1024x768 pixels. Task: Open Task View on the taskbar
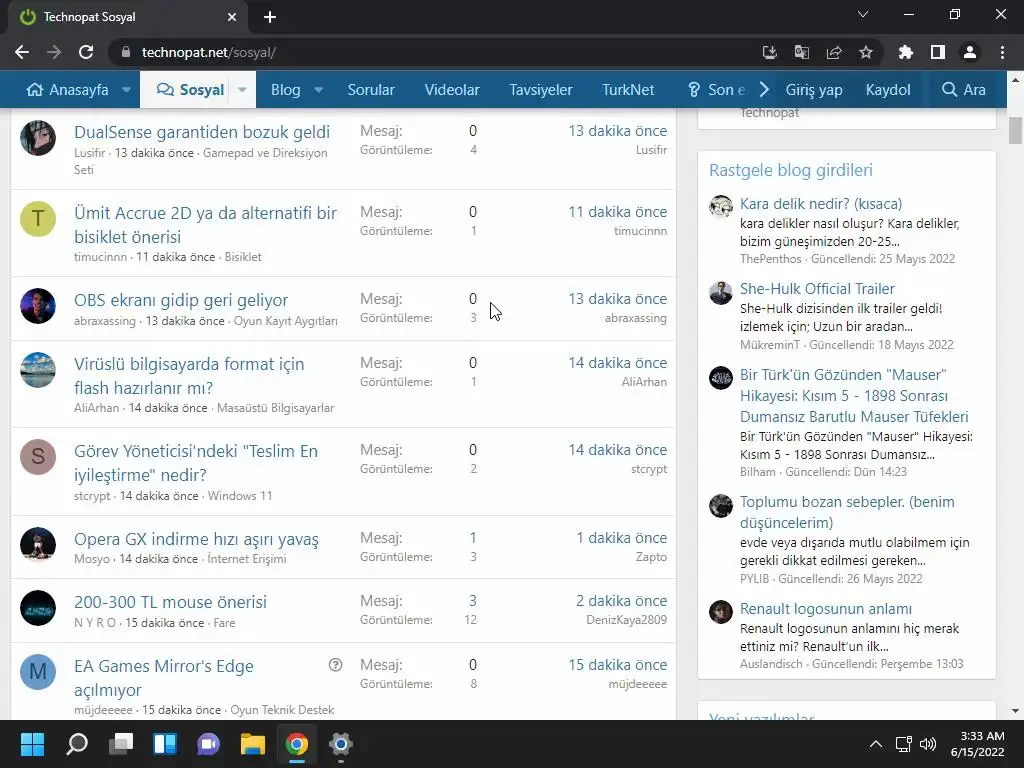point(121,744)
